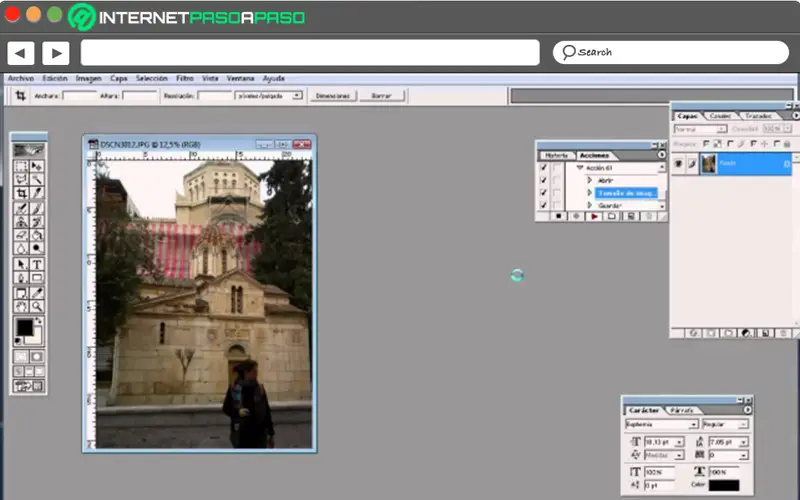This screenshot has height=500, width=800.
Task: Select the Horizontal Type tool
Action: click(37, 264)
